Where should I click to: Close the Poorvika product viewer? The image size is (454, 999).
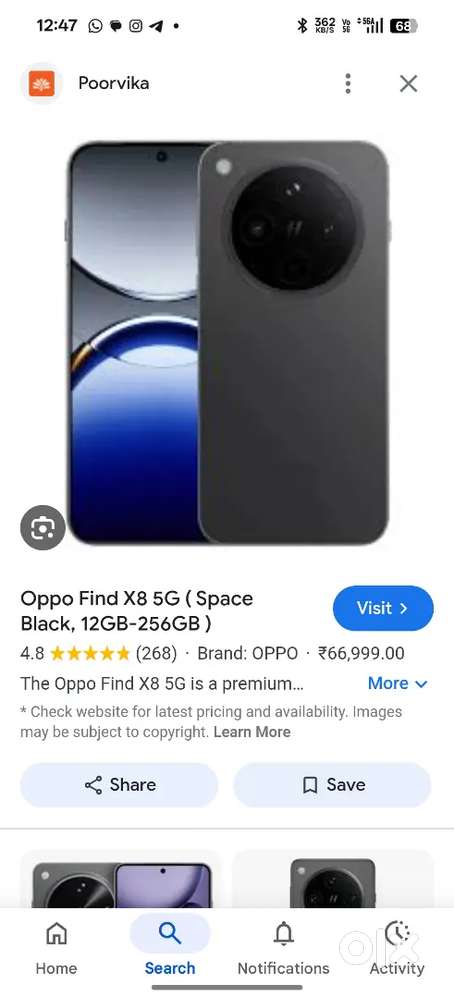[408, 83]
